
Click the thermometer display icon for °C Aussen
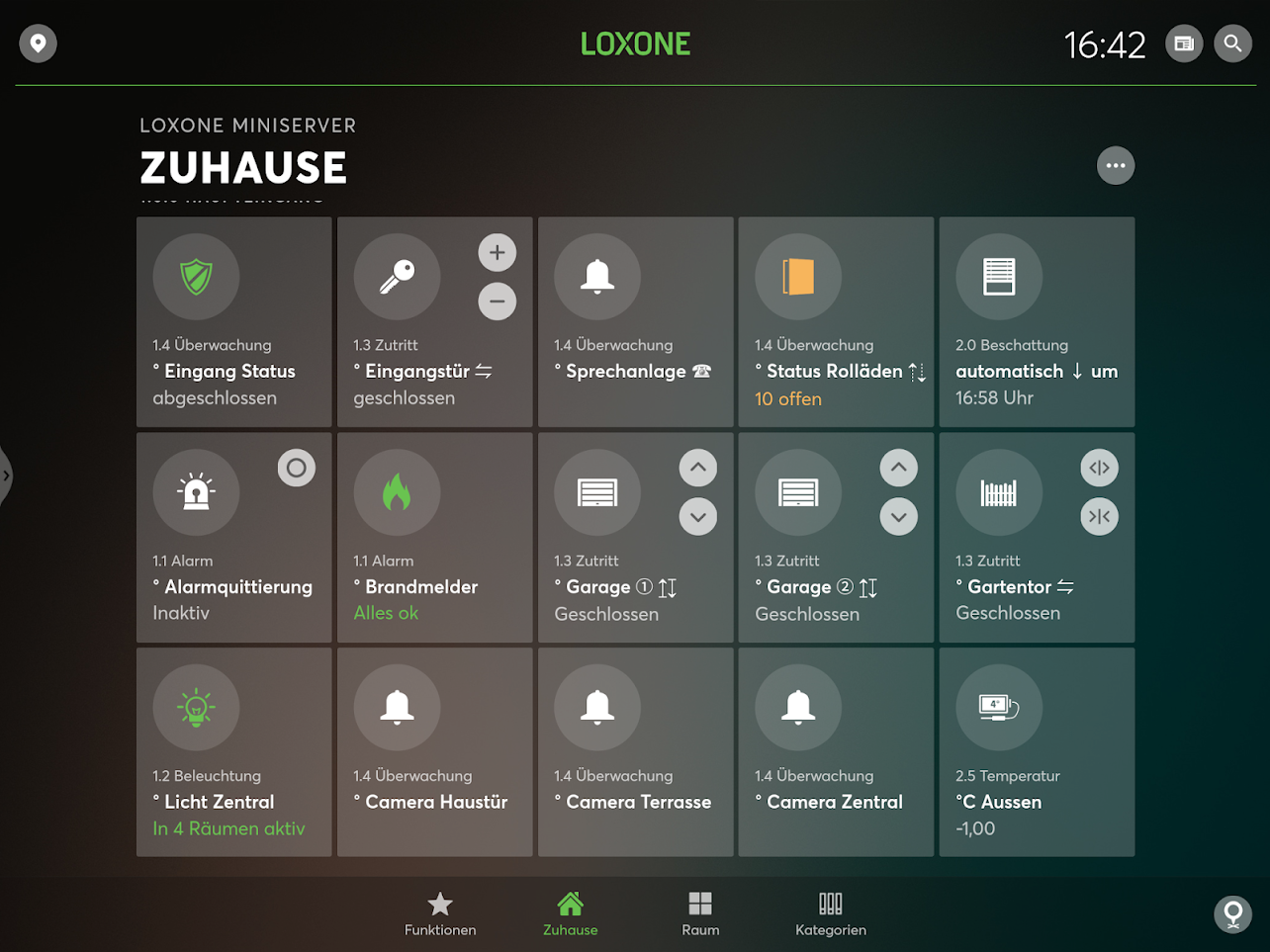pyautogui.click(x=999, y=708)
